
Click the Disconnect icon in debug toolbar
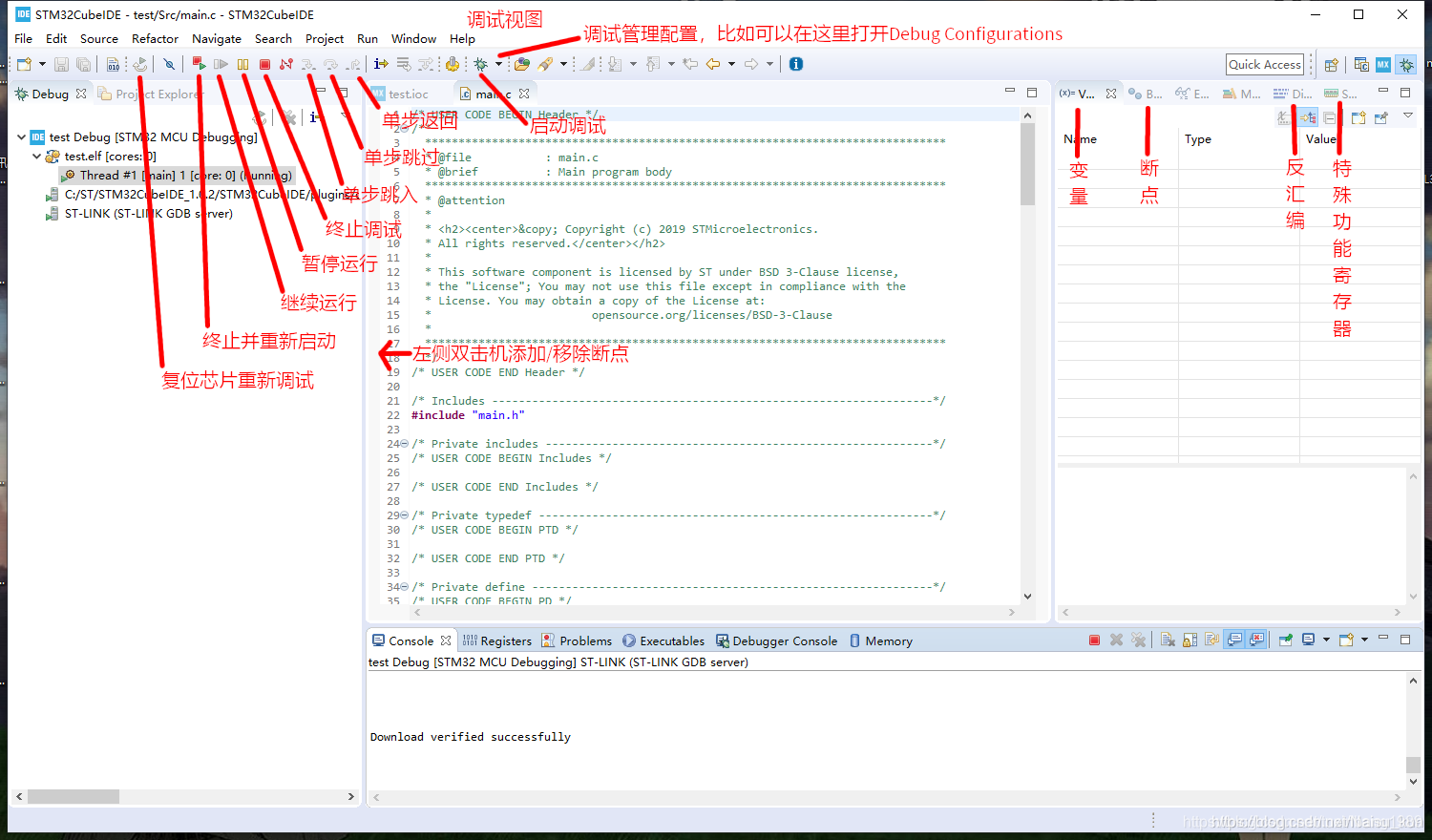[x=285, y=64]
